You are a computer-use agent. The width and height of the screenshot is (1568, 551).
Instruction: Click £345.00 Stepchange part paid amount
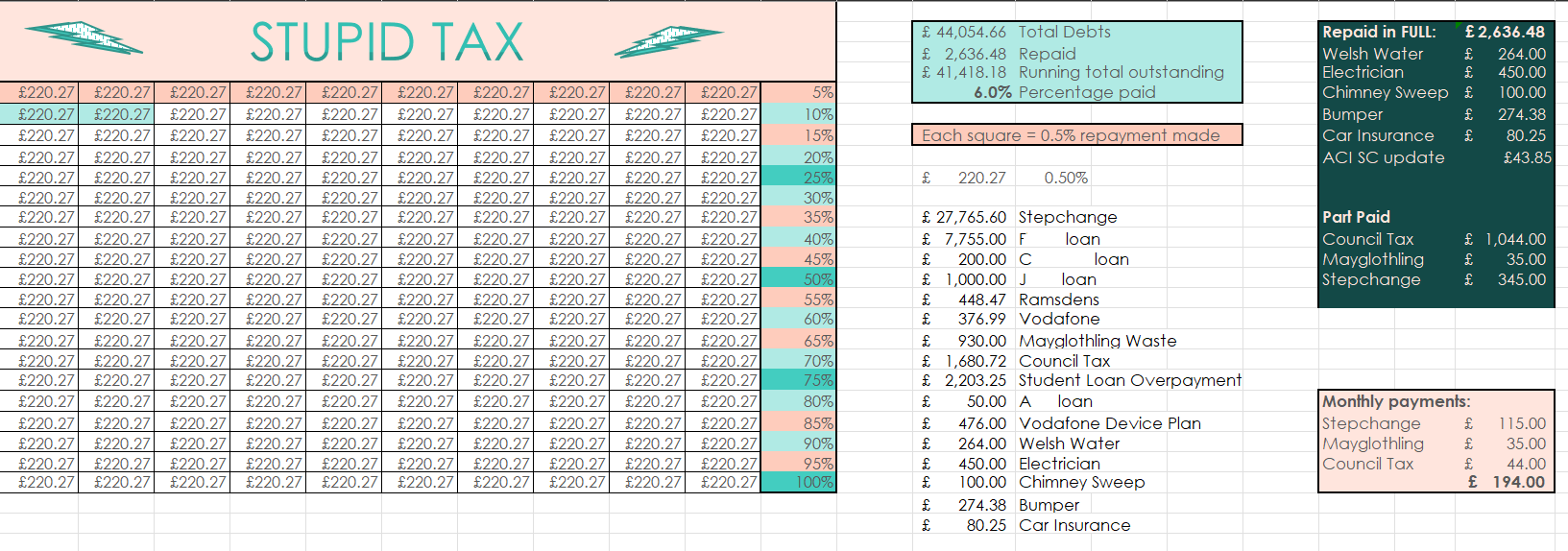[x=1505, y=279]
